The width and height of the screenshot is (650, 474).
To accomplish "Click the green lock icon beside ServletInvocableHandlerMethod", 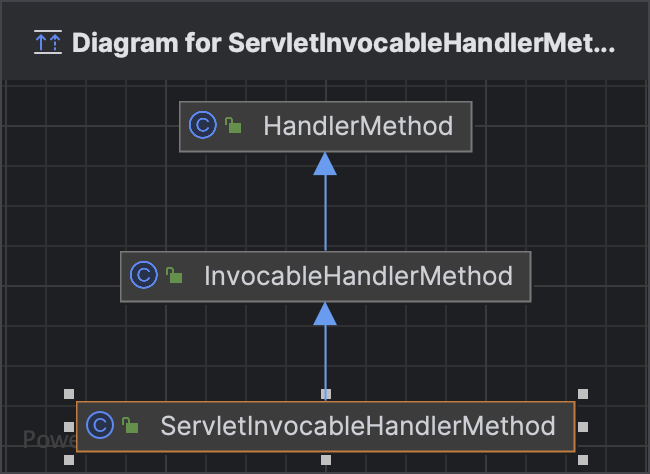I will (130, 426).
